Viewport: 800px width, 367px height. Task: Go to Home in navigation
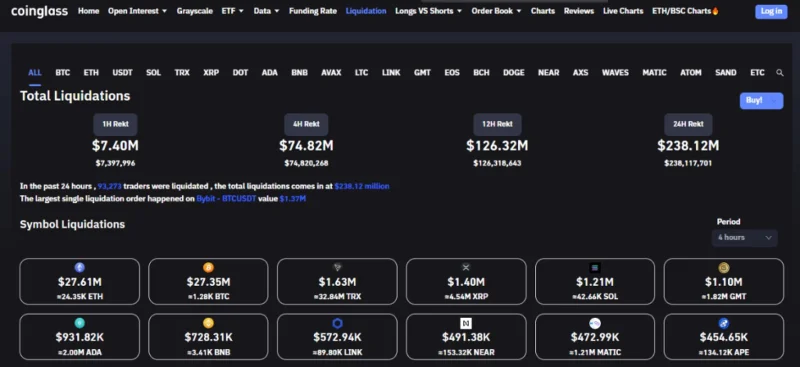[88, 11]
